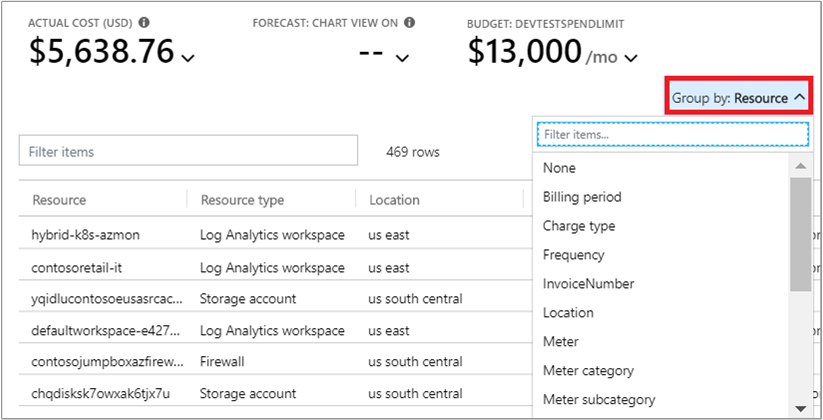
Task: Sort by Resource type column header
Action: pyautogui.click(x=242, y=200)
